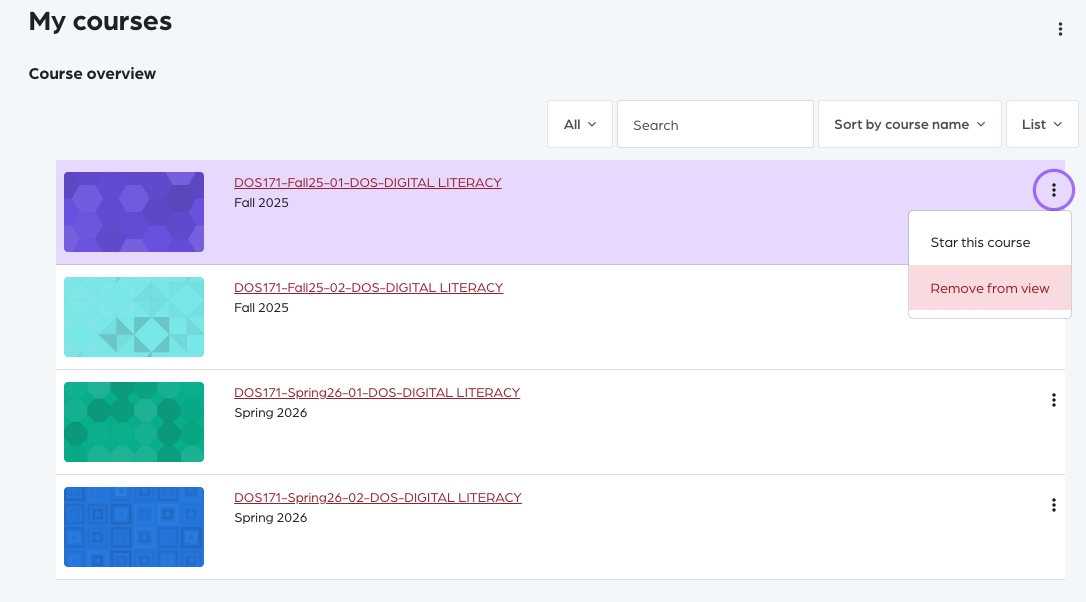Click Fall 2025 label under Fall25-01 course
1086x602 pixels.
[x=261, y=203]
